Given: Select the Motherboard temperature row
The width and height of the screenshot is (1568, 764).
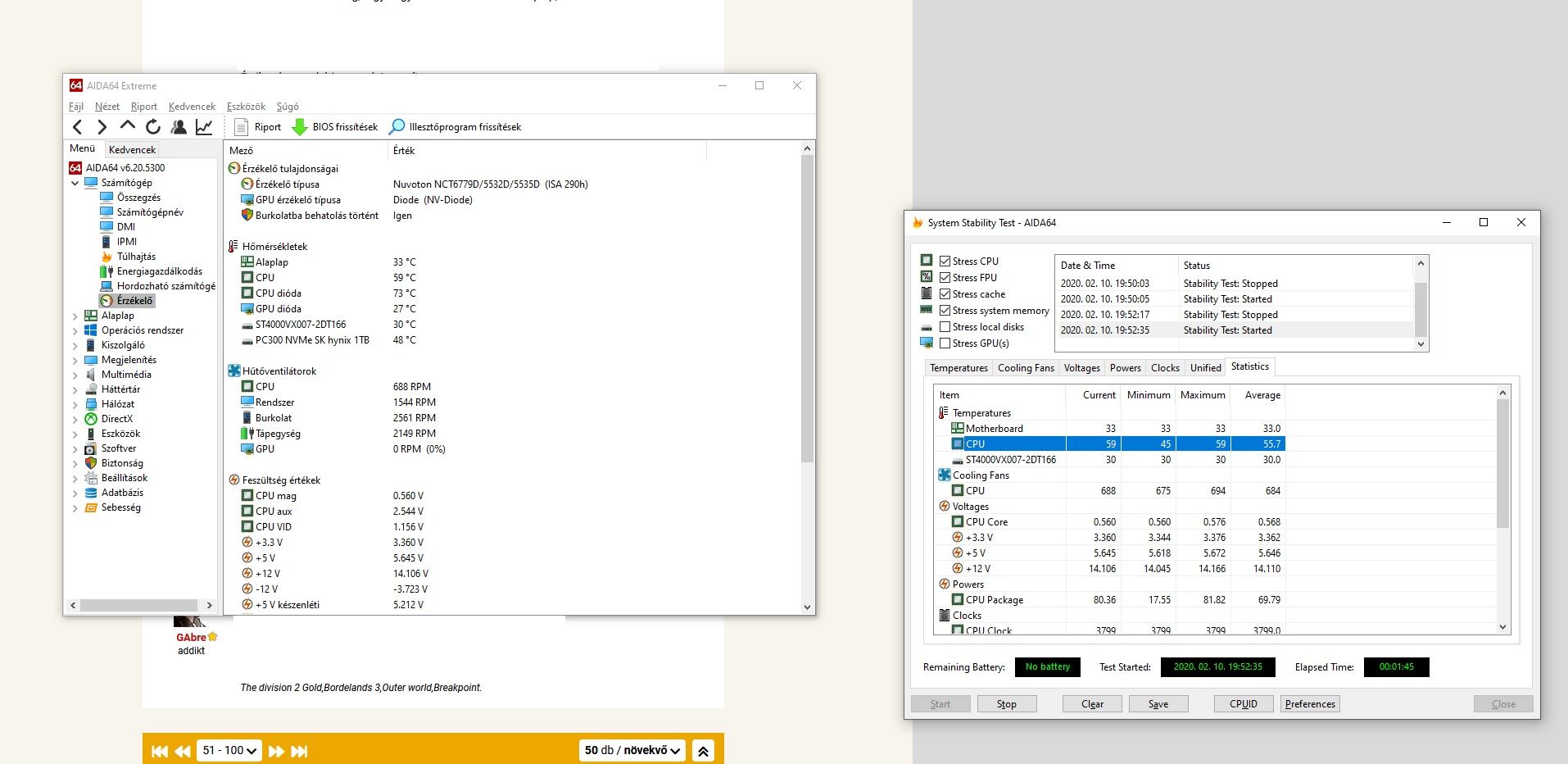Looking at the screenshot, I should point(1109,429).
